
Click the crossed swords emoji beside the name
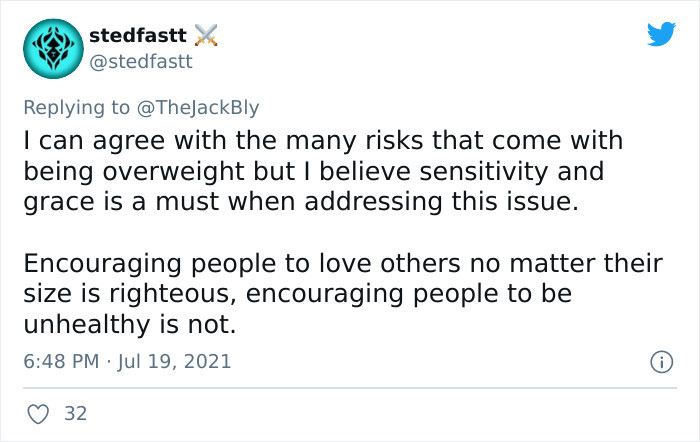click(x=207, y=35)
